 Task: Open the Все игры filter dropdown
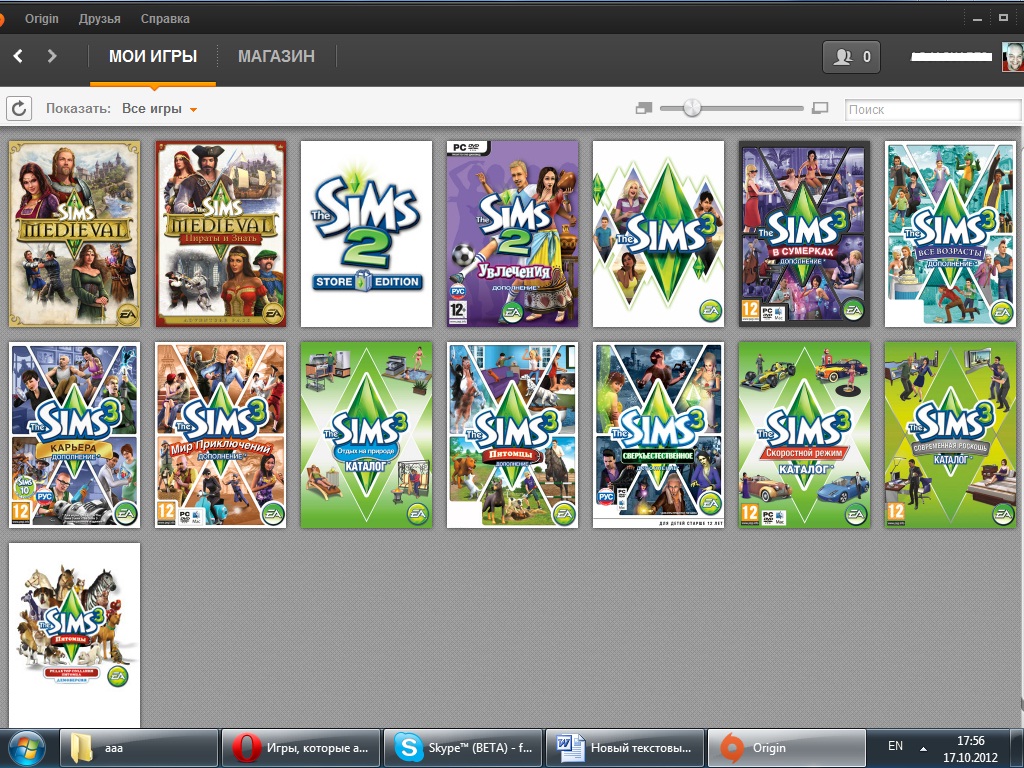point(159,108)
